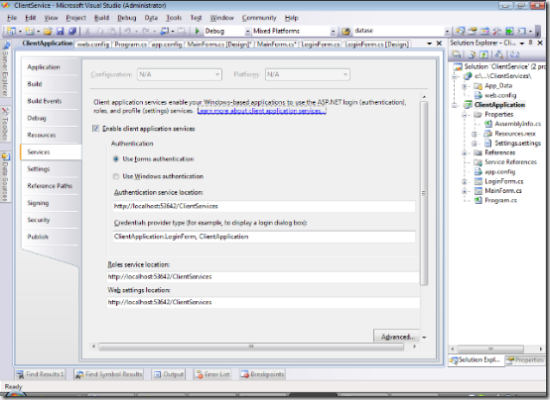The height and width of the screenshot is (400, 550).
Task: Open the Object Browser toolbar icon
Action: tap(485, 31)
